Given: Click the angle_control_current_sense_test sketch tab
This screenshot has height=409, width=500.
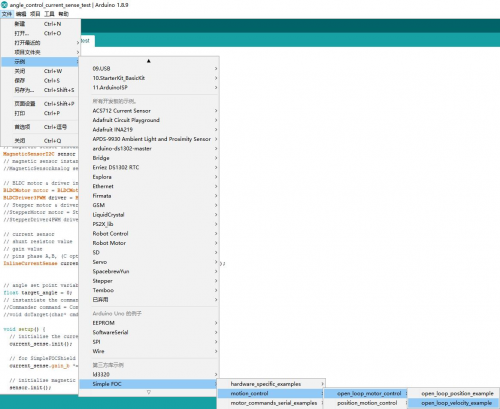Looking at the screenshot, I should (x=87, y=41).
